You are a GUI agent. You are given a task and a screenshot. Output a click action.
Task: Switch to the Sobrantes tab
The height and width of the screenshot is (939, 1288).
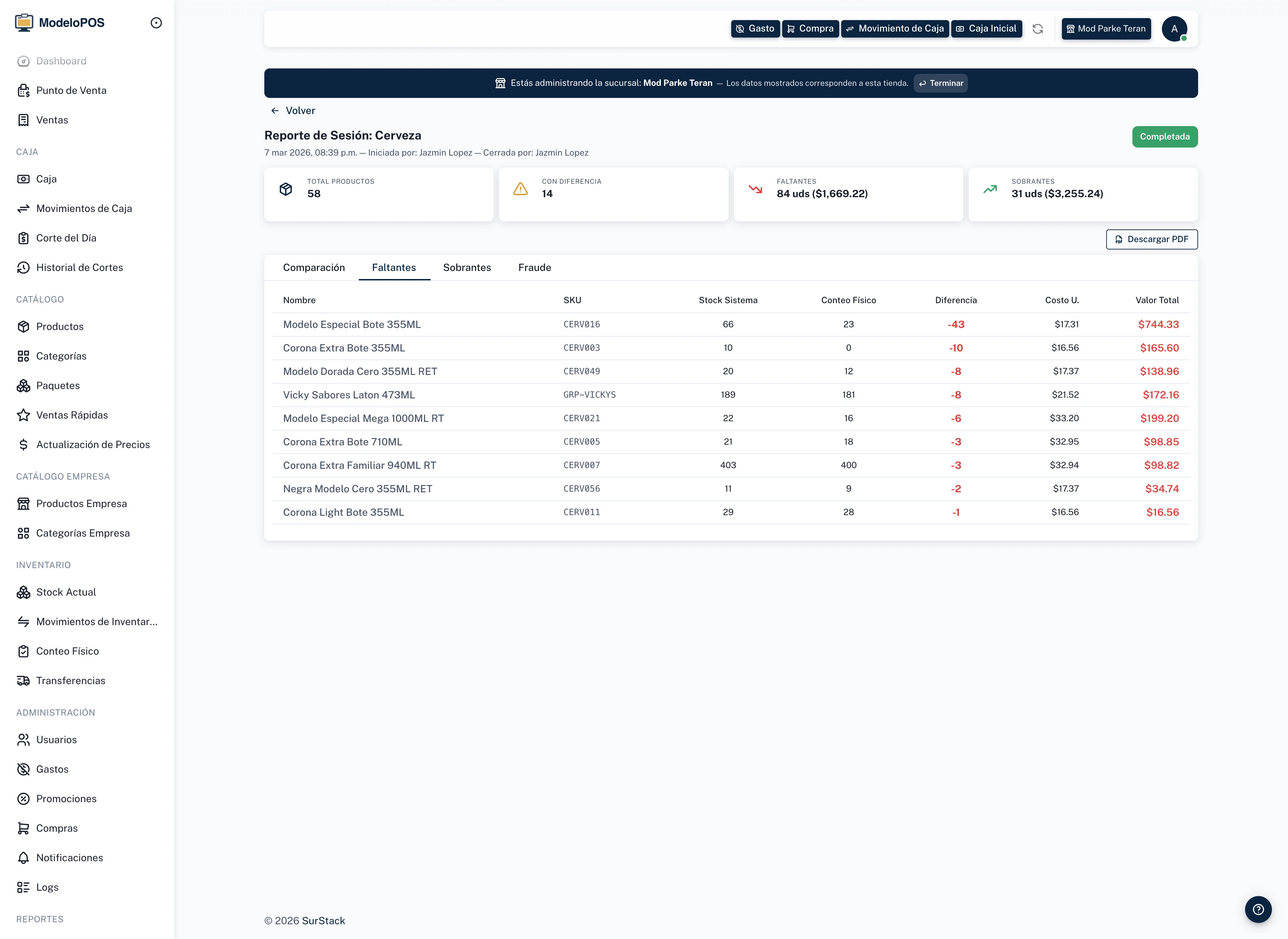point(467,267)
